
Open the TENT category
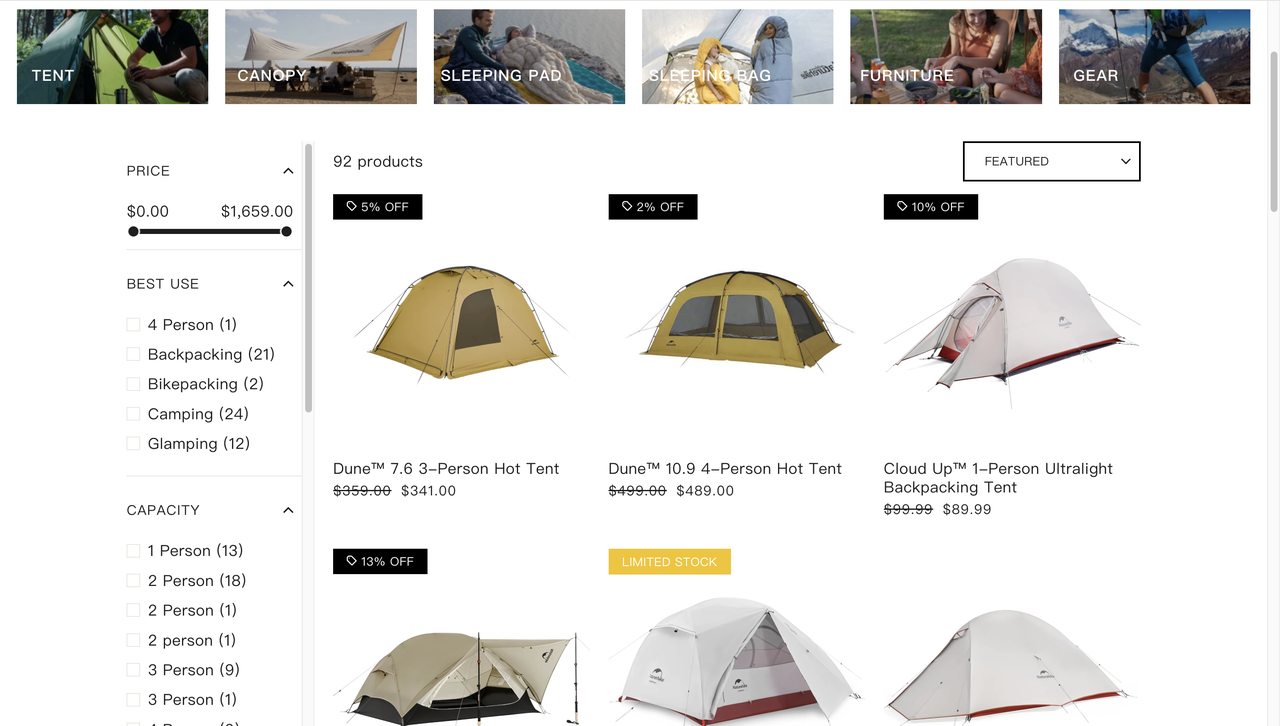[112, 56]
